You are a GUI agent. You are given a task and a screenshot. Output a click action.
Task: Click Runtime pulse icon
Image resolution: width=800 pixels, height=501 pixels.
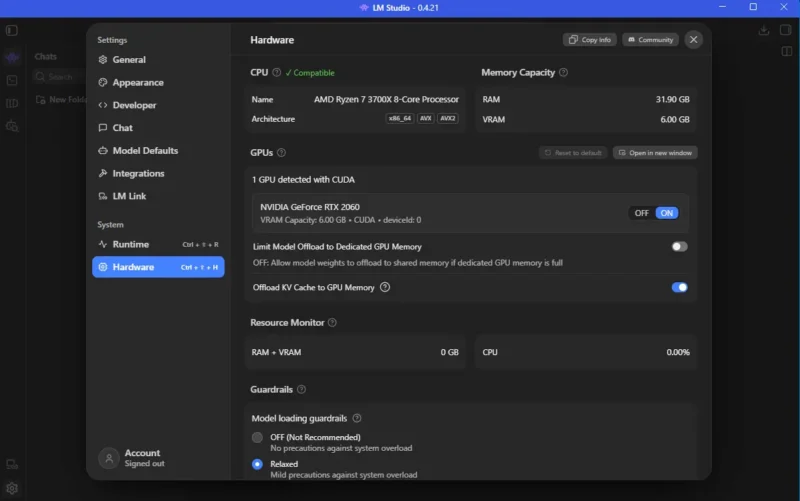click(x=103, y=244)
